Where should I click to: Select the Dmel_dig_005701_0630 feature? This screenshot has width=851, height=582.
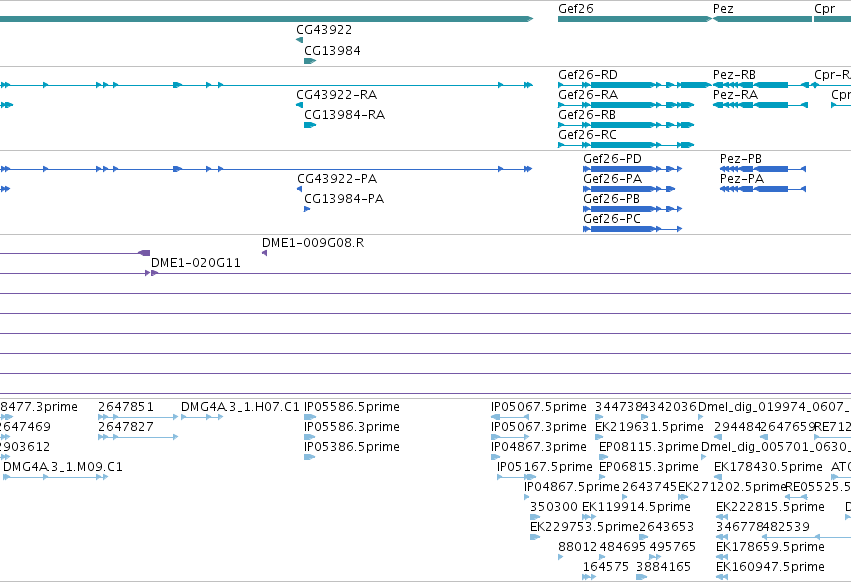(704, 457)
